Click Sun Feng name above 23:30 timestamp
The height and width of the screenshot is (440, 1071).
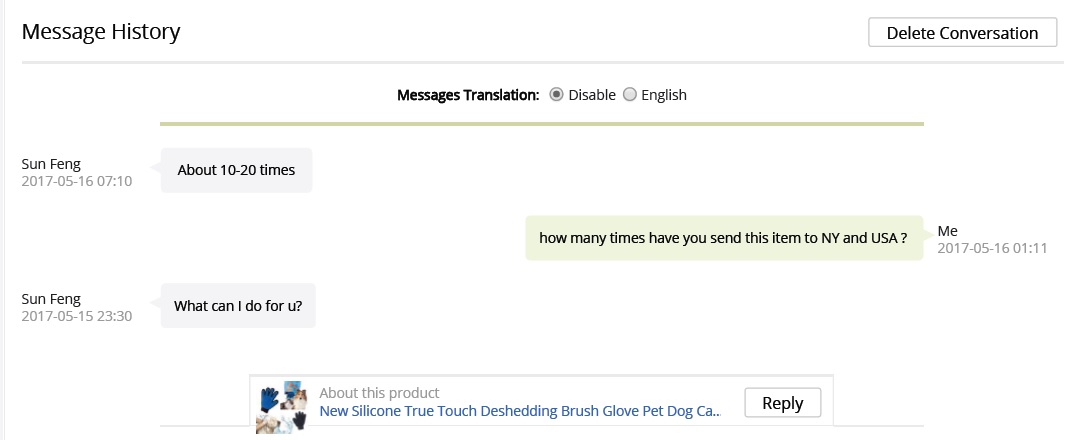51,299
